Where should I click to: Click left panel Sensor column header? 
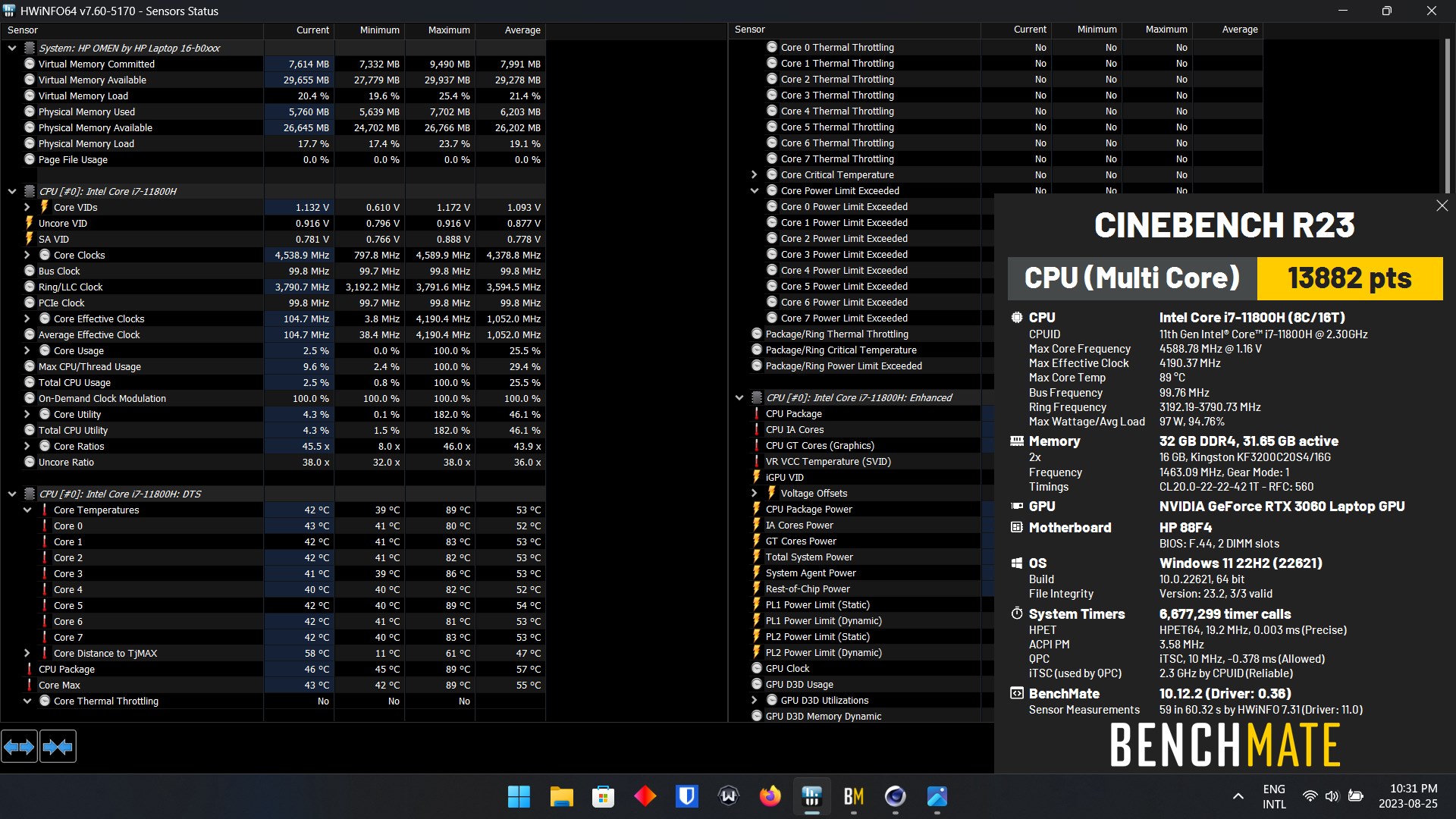(x=132, y=30)
